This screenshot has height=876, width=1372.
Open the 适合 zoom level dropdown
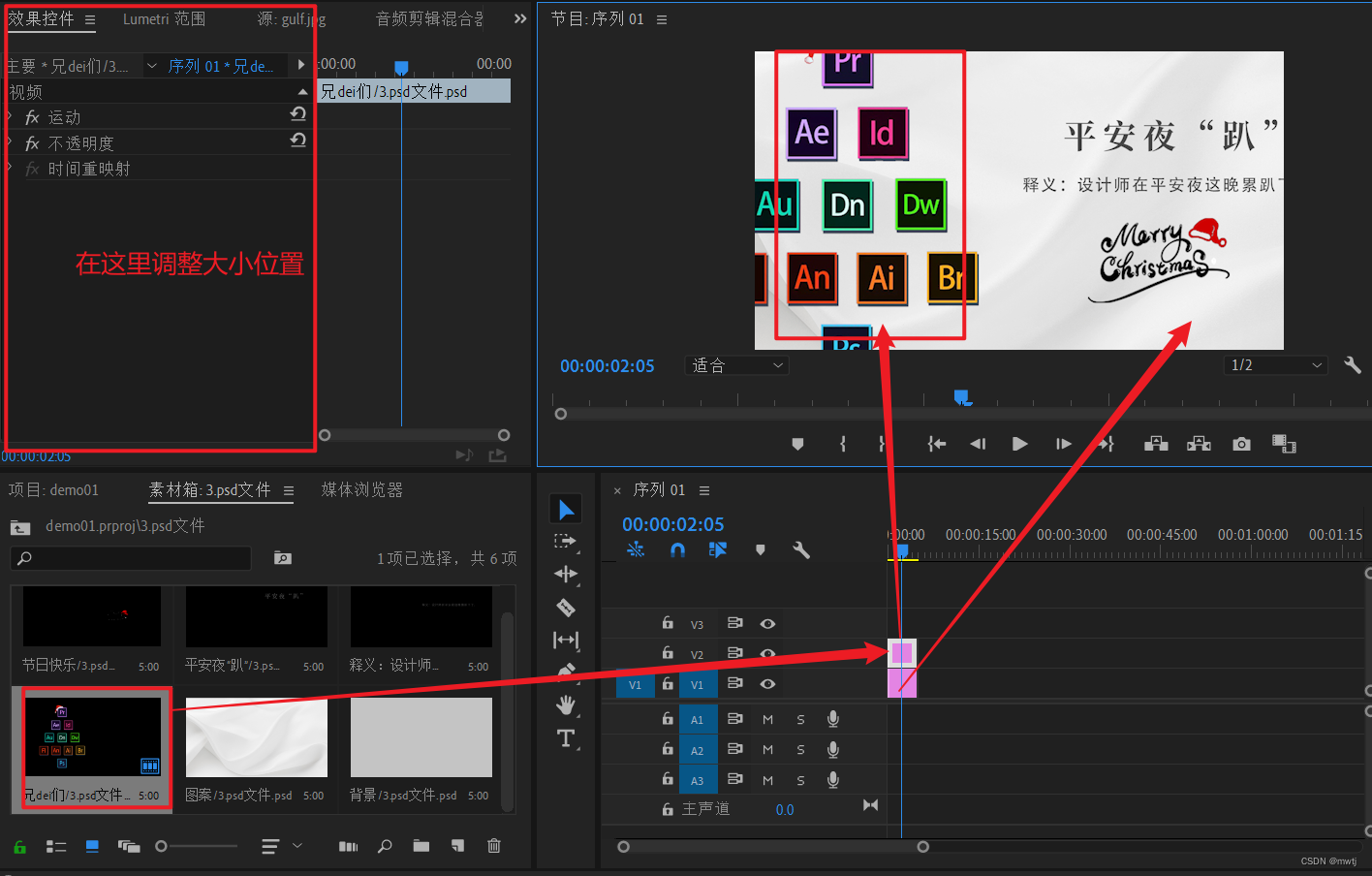pos(737,365)
